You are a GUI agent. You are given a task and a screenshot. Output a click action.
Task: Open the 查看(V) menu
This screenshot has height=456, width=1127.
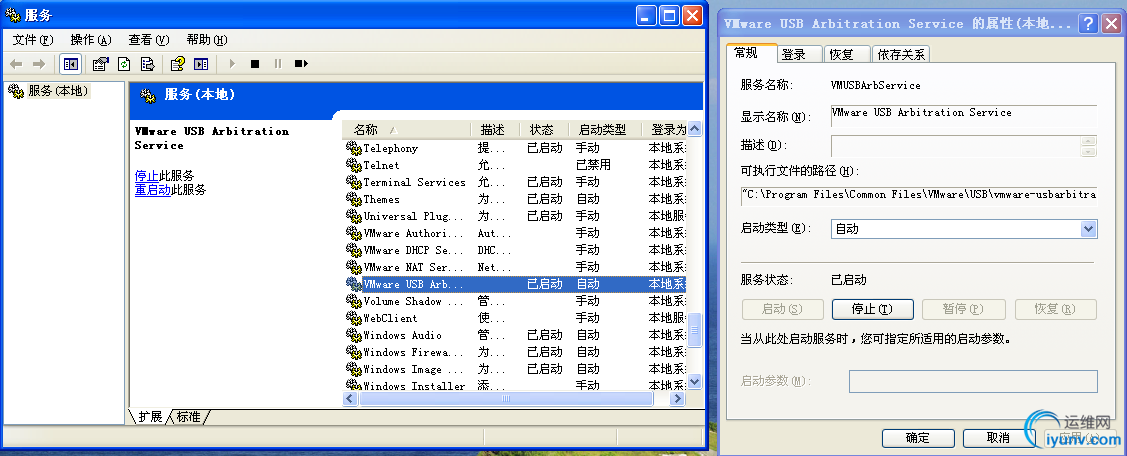149,40
